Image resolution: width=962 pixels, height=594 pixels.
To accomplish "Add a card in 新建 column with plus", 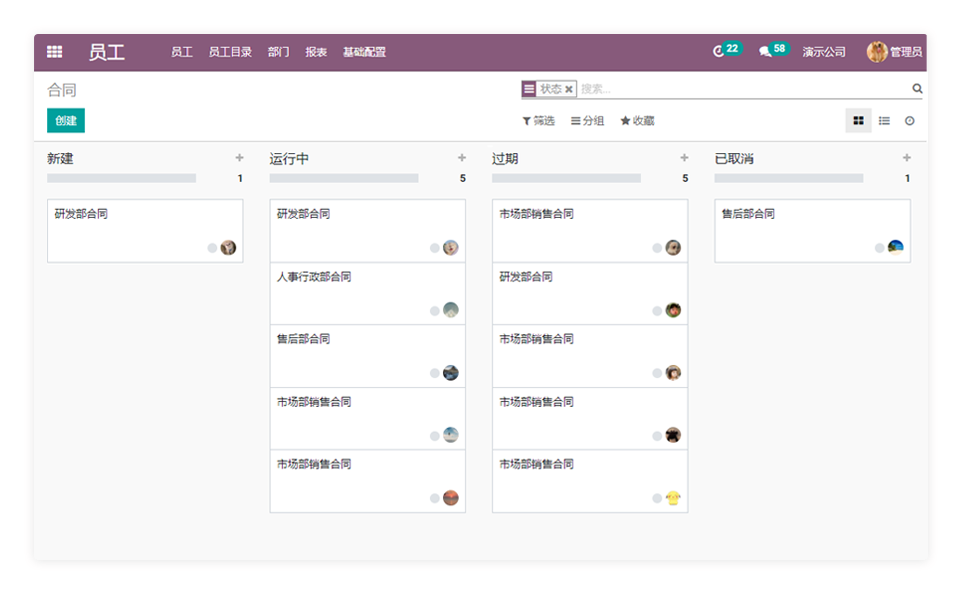I will pos(239,158).
